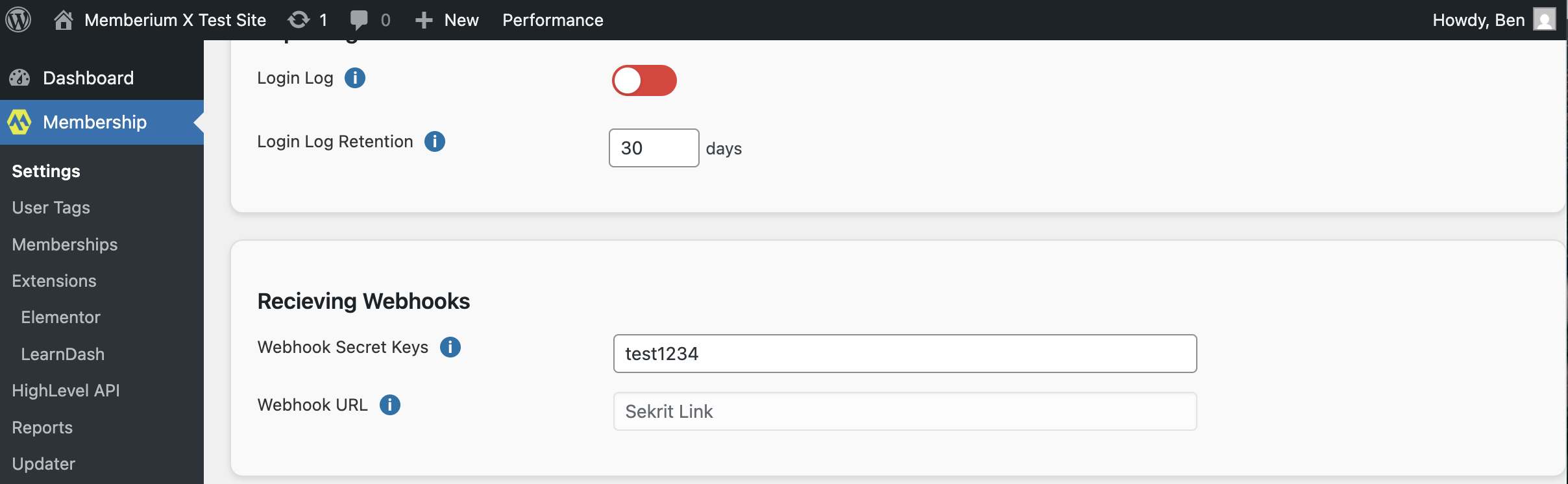Open the Updater submenu
The image size is (1568, 484).
point(43,464)
